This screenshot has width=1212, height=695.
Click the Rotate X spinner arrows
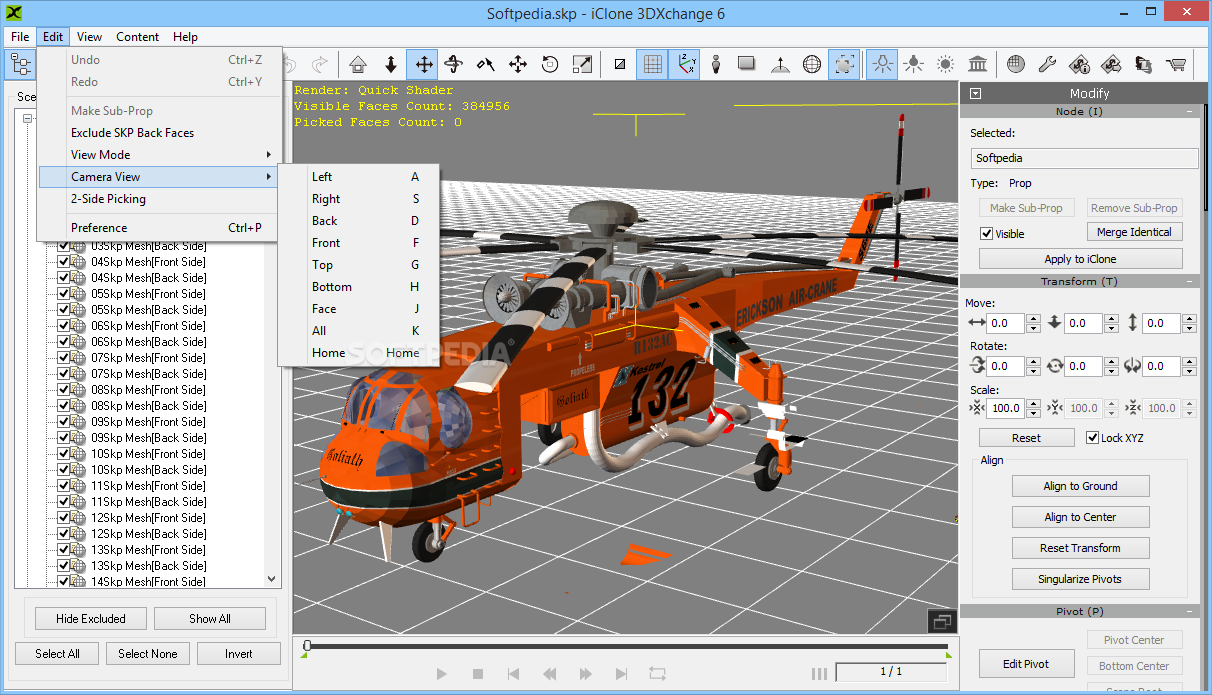tap(1032, 366)
